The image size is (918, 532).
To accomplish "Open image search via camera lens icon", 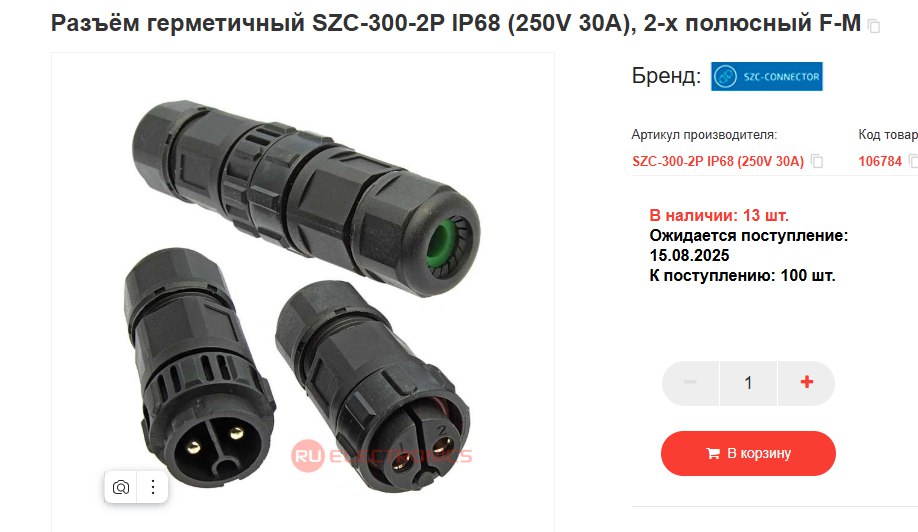I will click(121, 487).
